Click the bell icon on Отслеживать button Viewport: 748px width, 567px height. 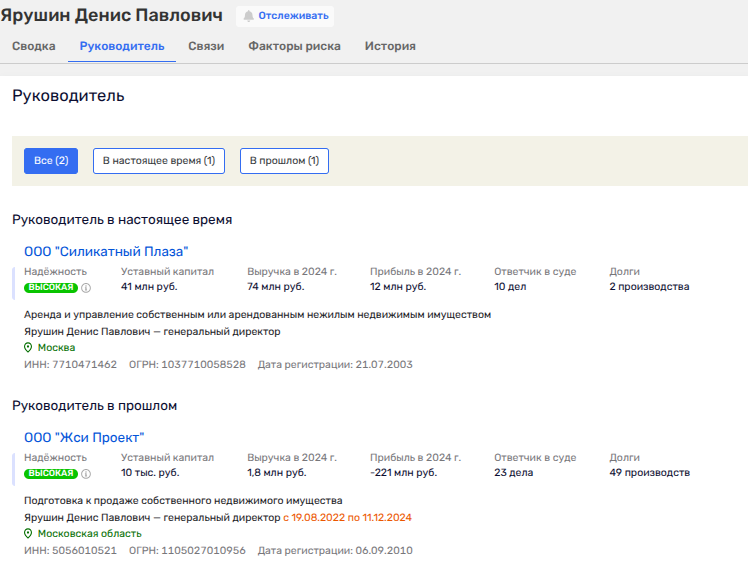tap(248, 17)
